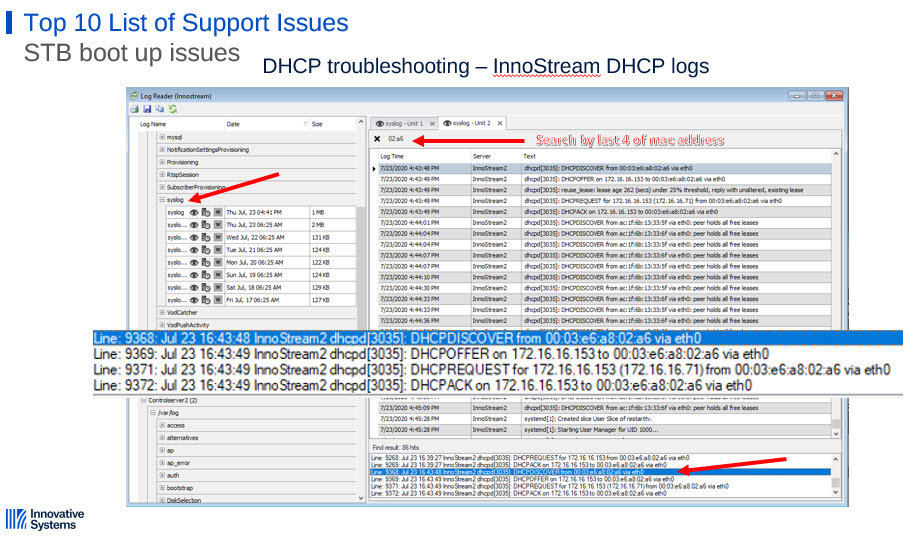The width and height of the screenshot is (915, 536).
Task: Click file-clock icon on Mon Jul 20 row
Action: point(205,262)
